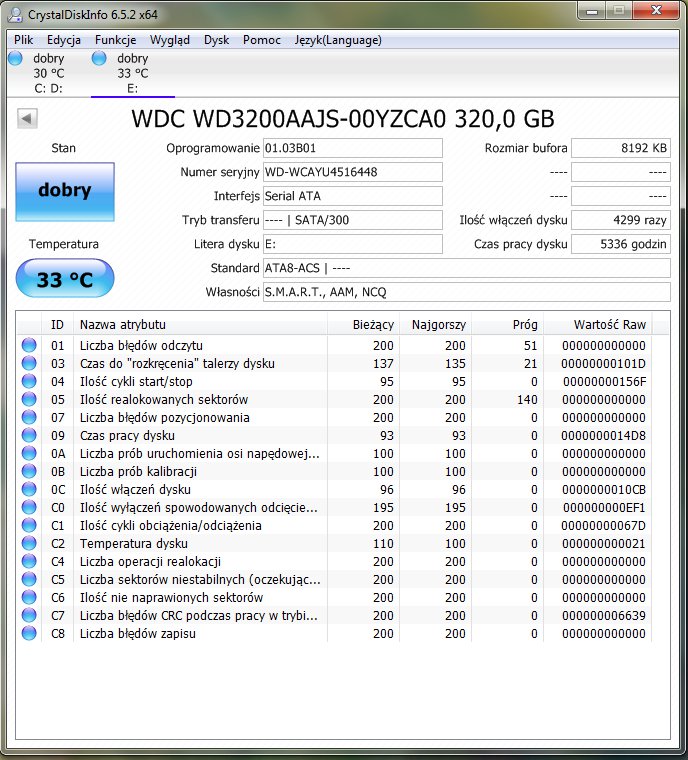This screenshot has width=688, height=760.
Task: Click status icon of Liczba błędów zapisu
Action: [x=29, y=633]
